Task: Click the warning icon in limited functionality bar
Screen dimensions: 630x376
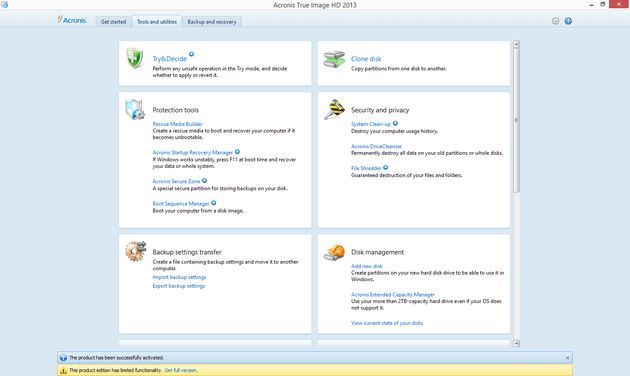Action: tap(63, 370)
